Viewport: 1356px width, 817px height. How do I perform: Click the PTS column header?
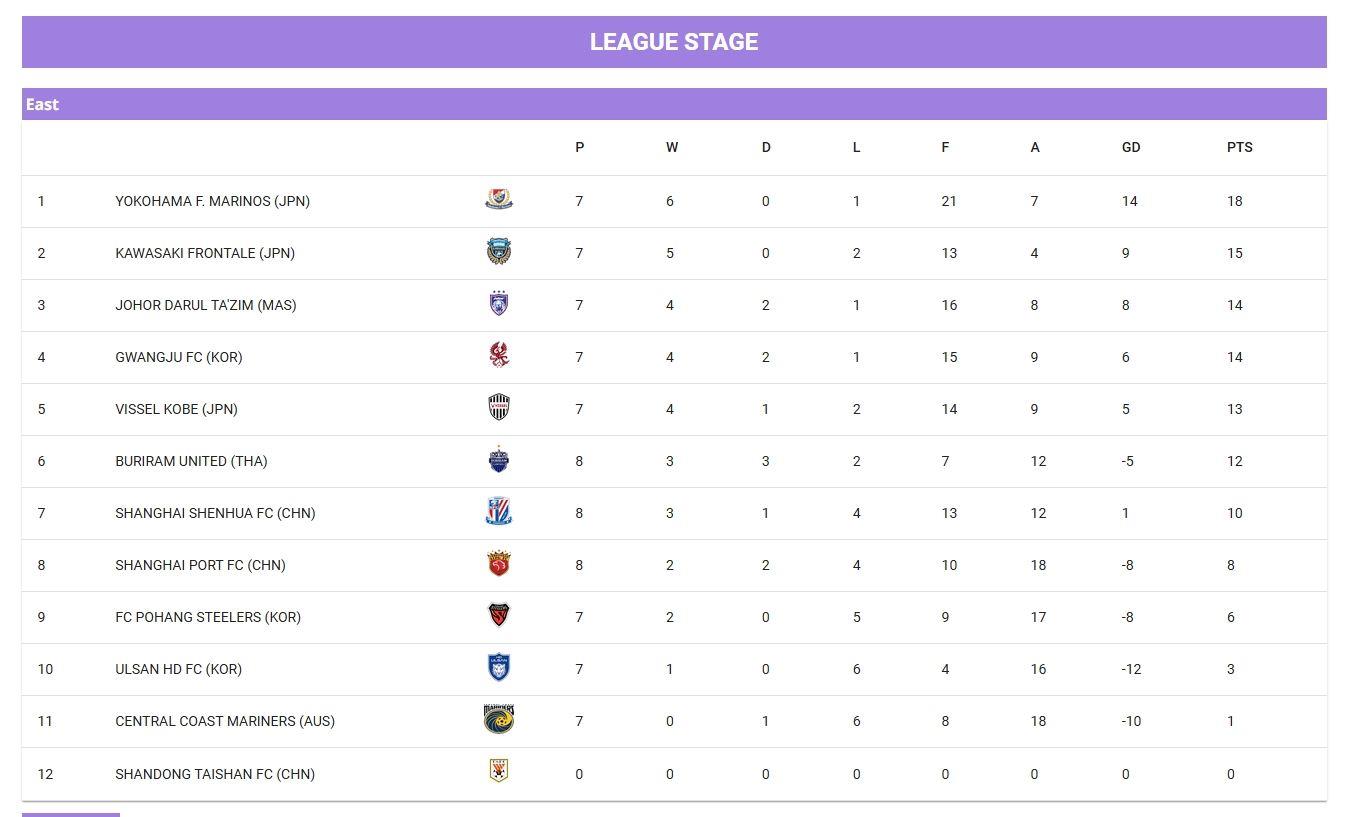coord(1239,147)
